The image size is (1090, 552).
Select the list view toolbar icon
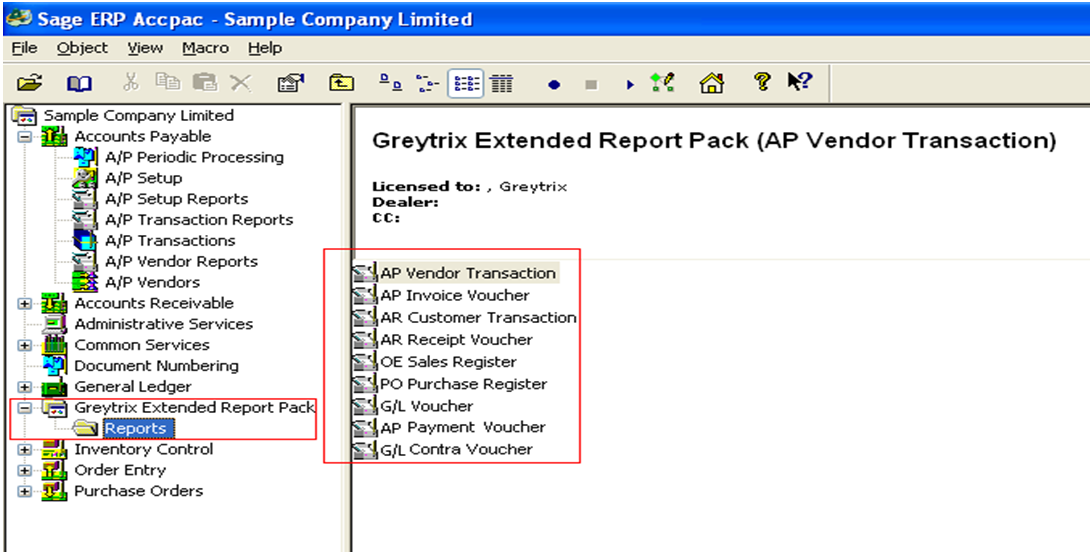pos(466,84)
